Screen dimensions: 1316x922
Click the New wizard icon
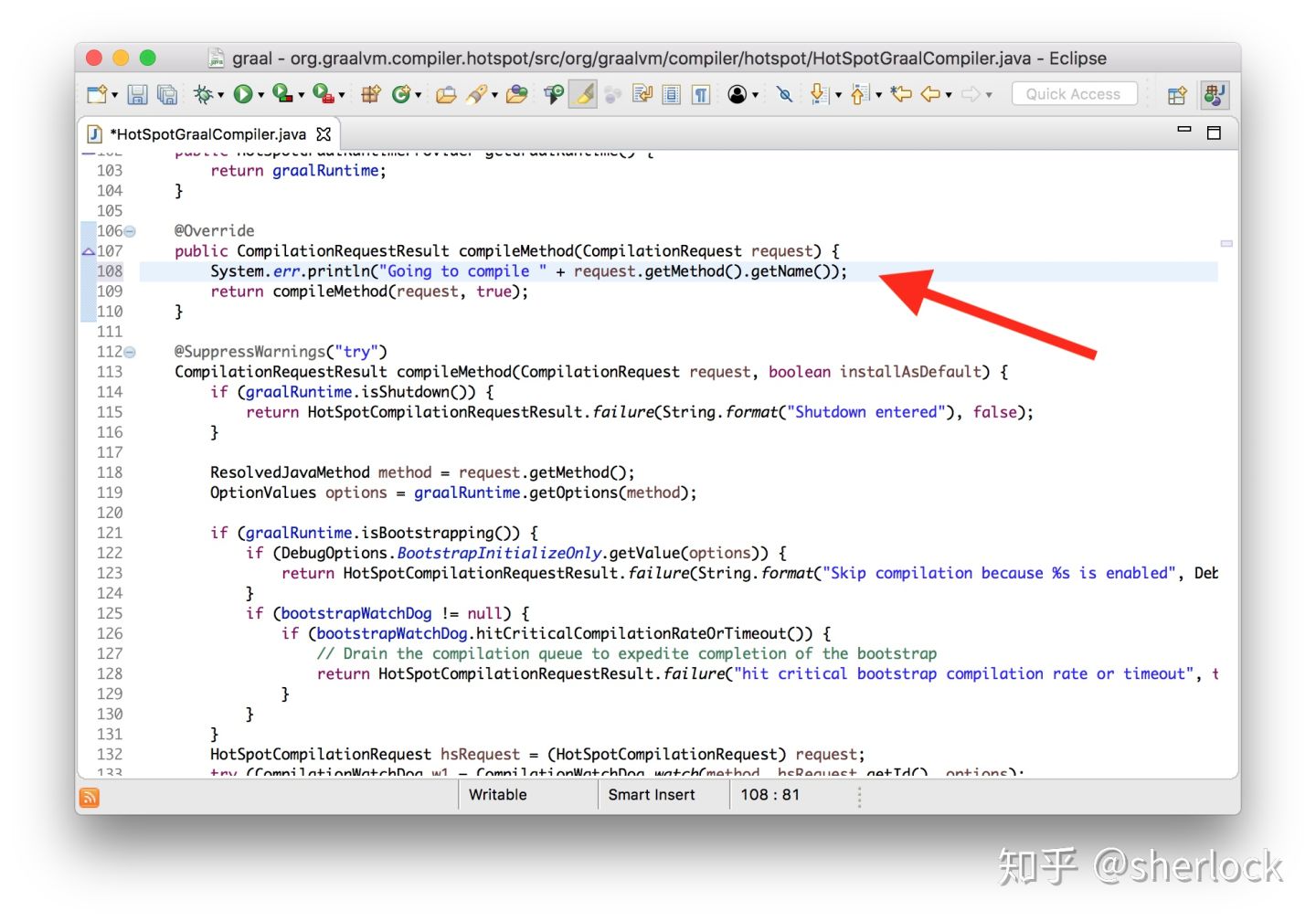(96, 94)
